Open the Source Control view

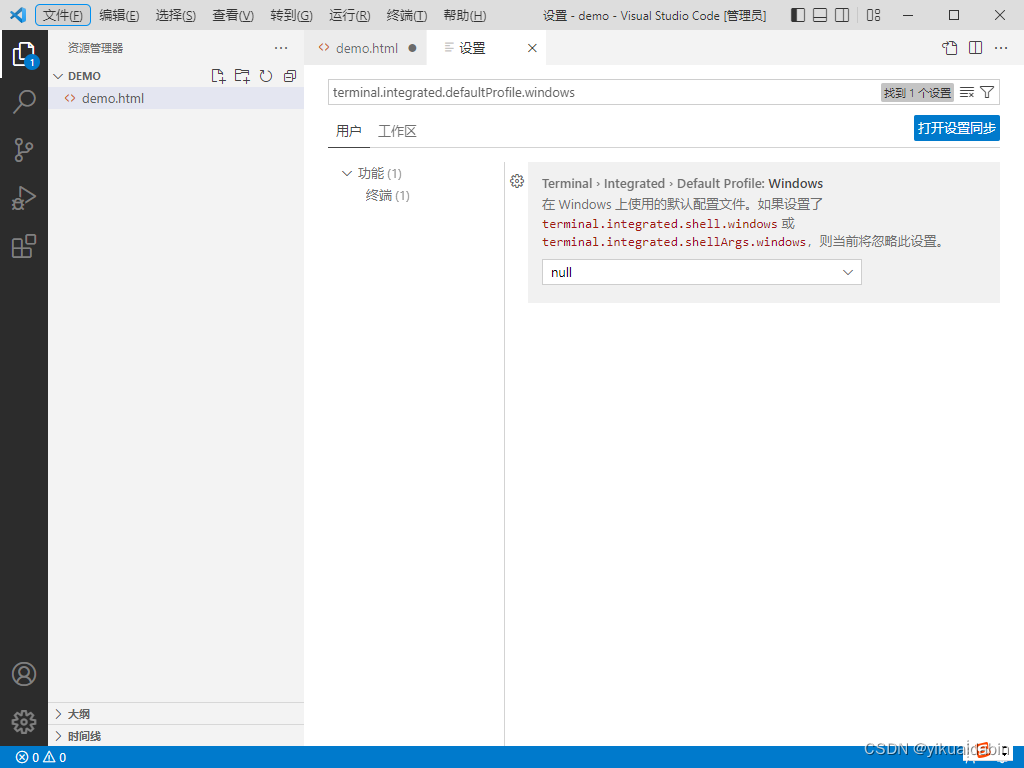tap(24, 150)
